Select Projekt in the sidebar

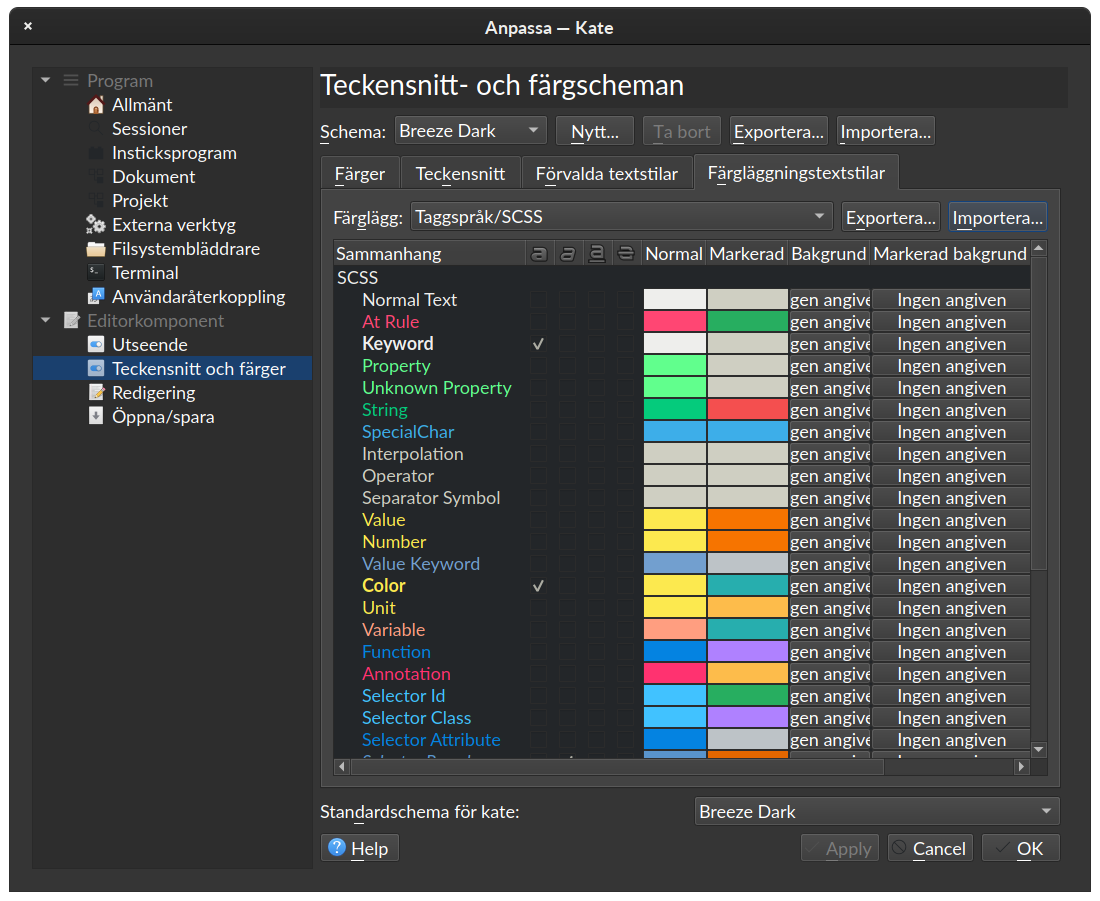140,201
